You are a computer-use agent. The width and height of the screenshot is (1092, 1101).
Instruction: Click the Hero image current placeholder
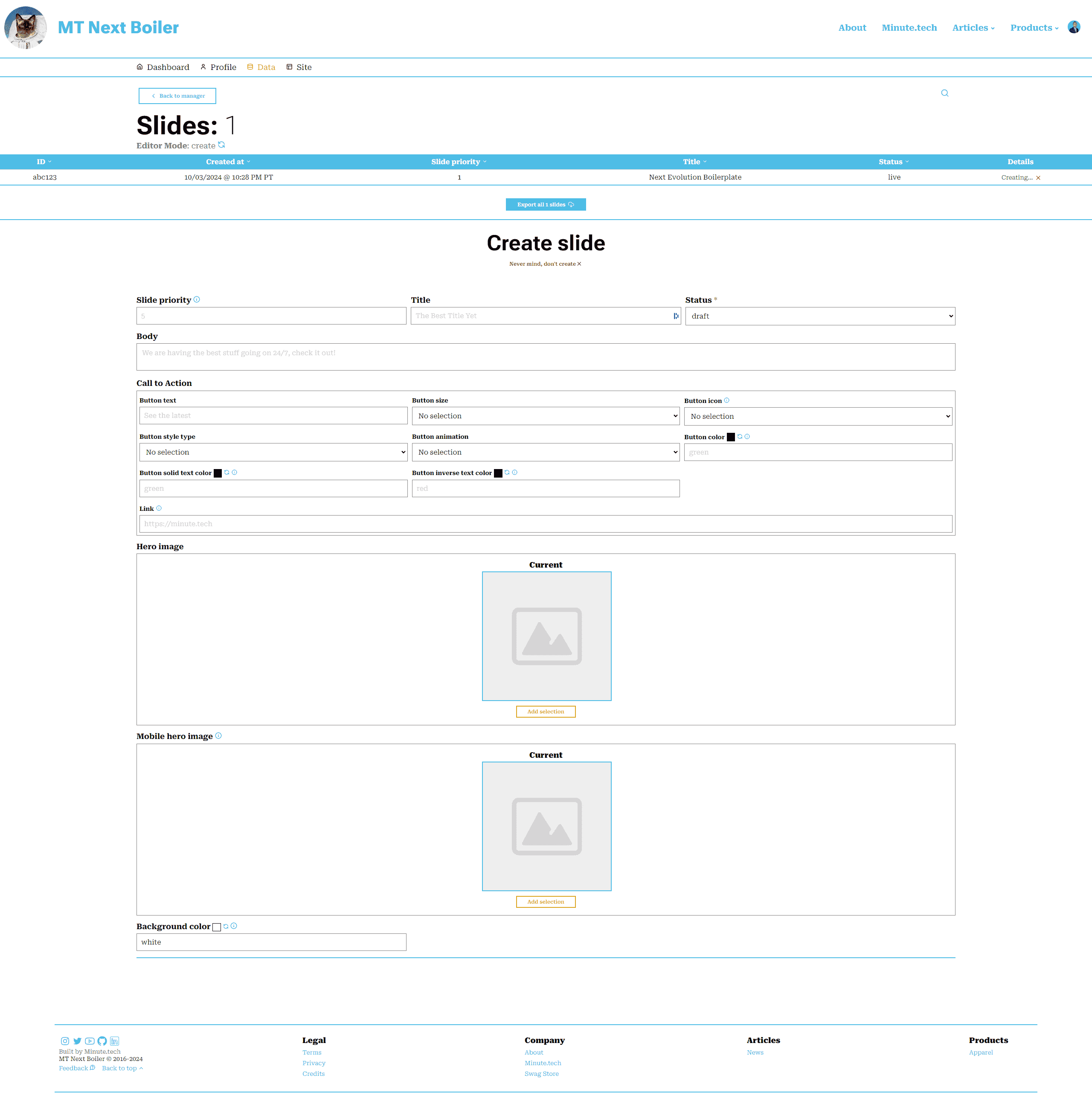[546, 636]
